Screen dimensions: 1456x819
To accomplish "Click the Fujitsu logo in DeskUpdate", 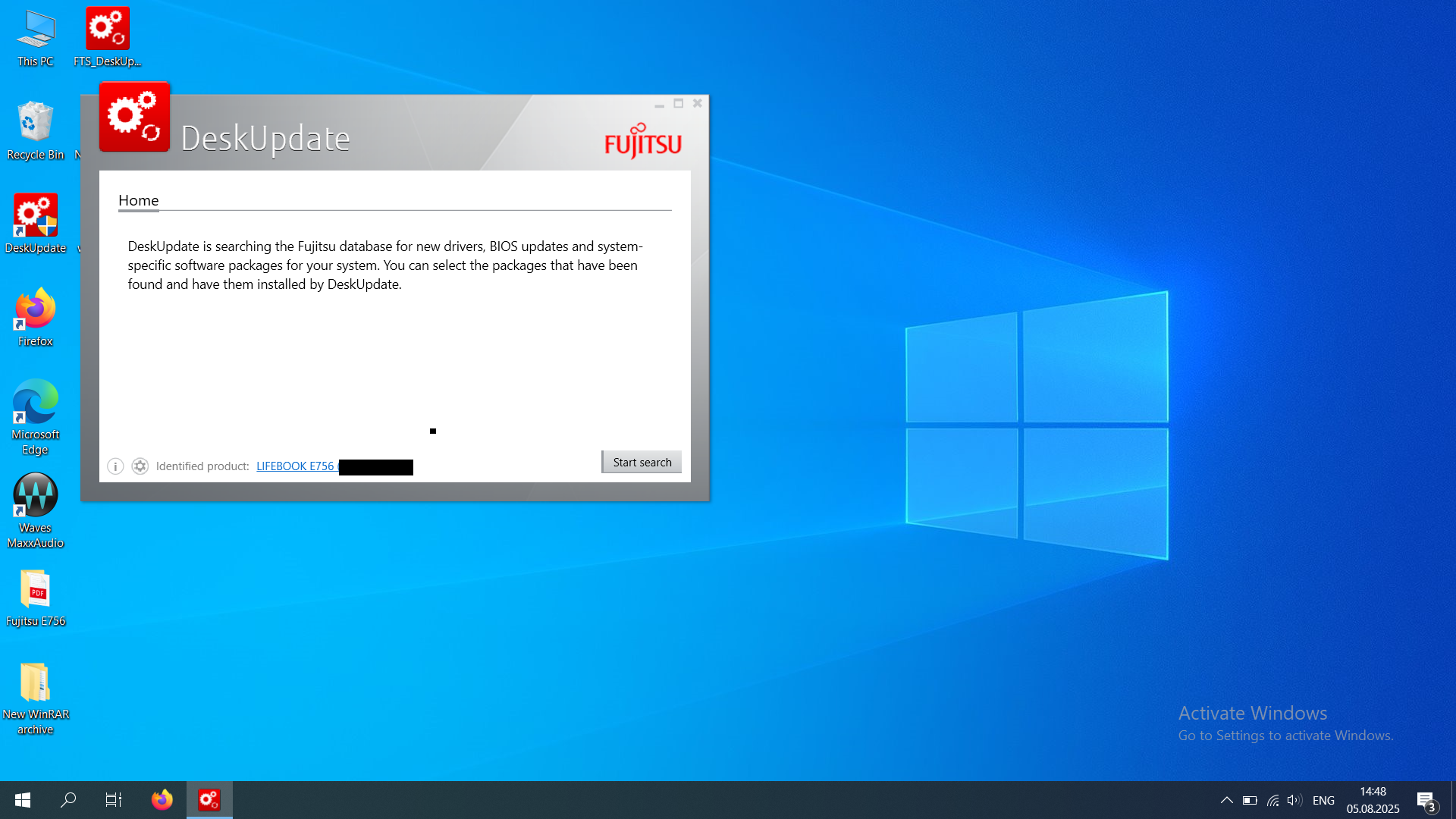I will point(643,141).
